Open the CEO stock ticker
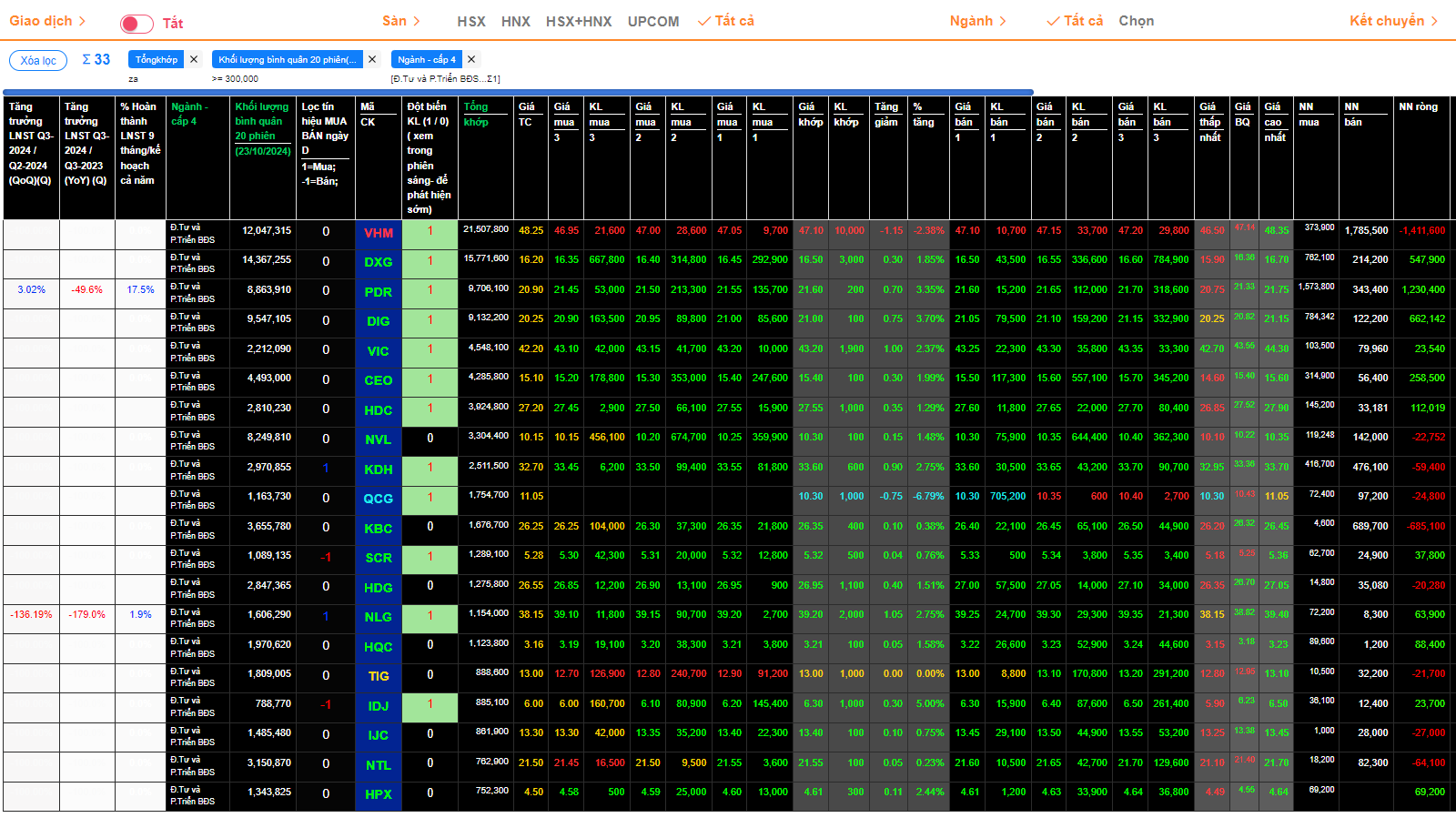The height and width of the screenshot is (818, 1456). click(x=379, y=380)
